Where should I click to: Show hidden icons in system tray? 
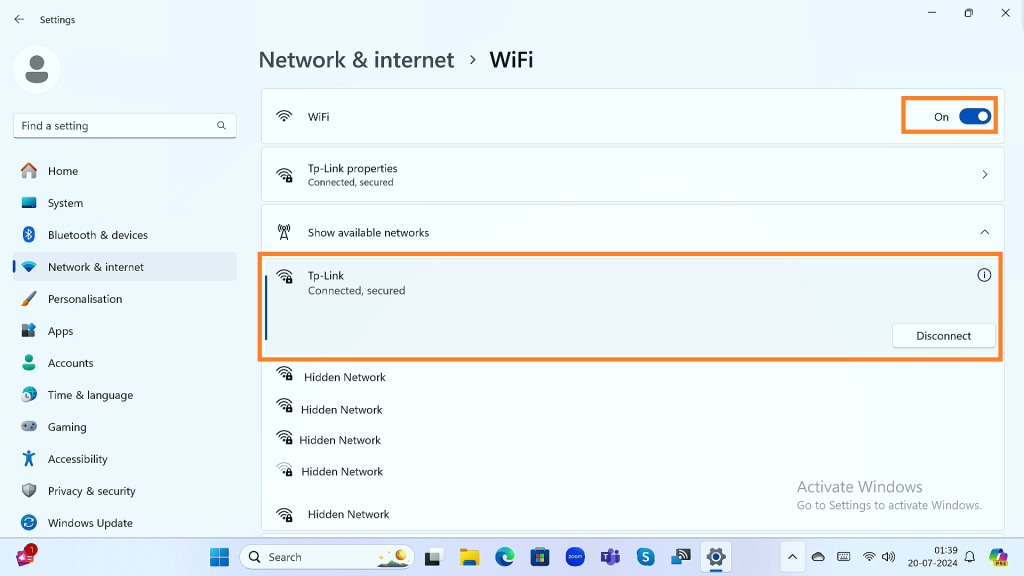coord(792,557)
